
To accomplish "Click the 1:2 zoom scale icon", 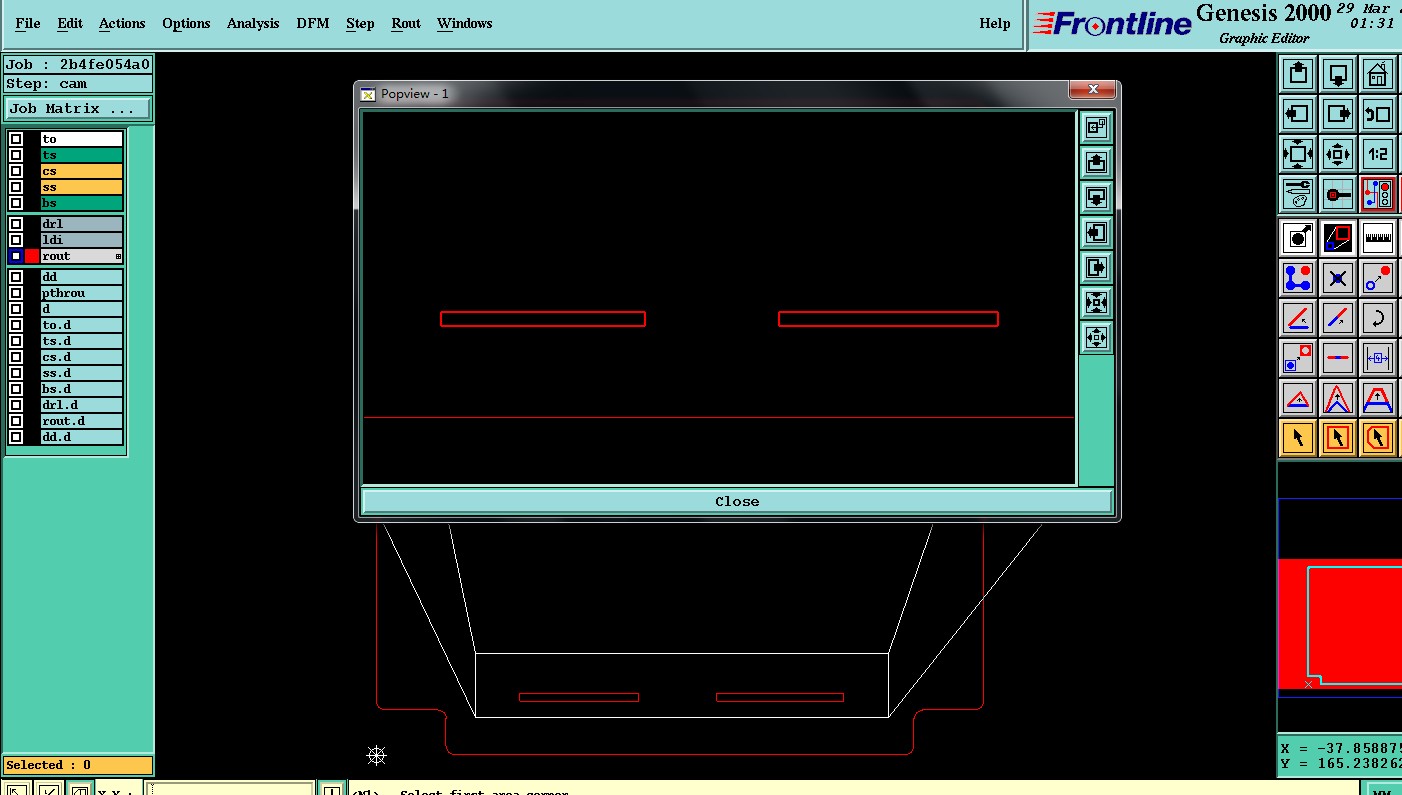I will coord(1378,154).
